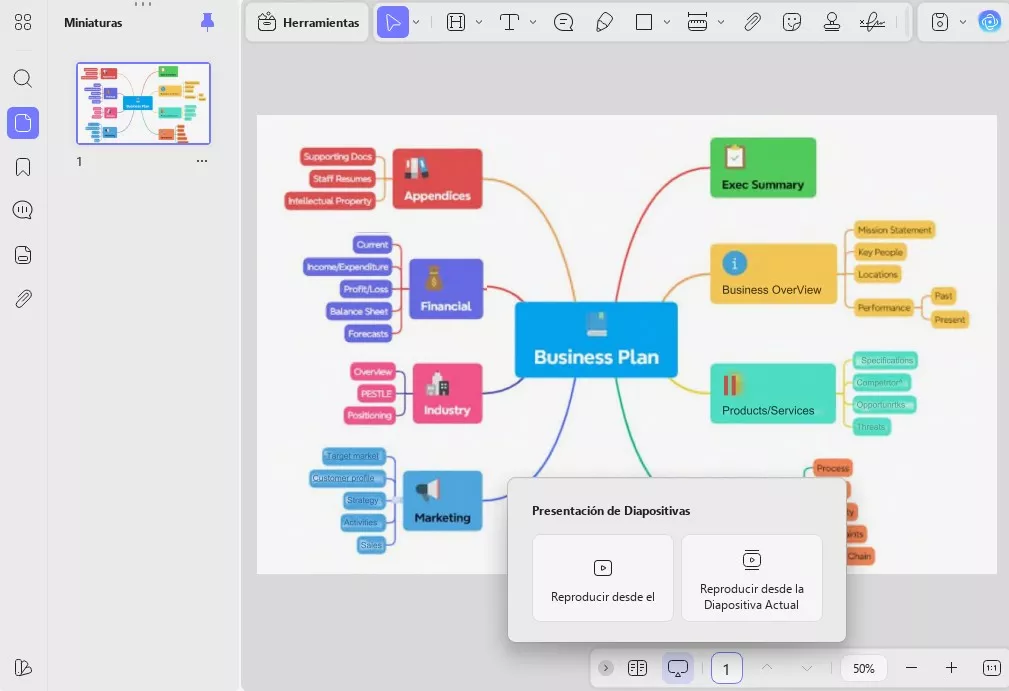The image size is (1009, 691).
Task: Expand the selection tool dropdown arrow
Action: click(416, 23)
